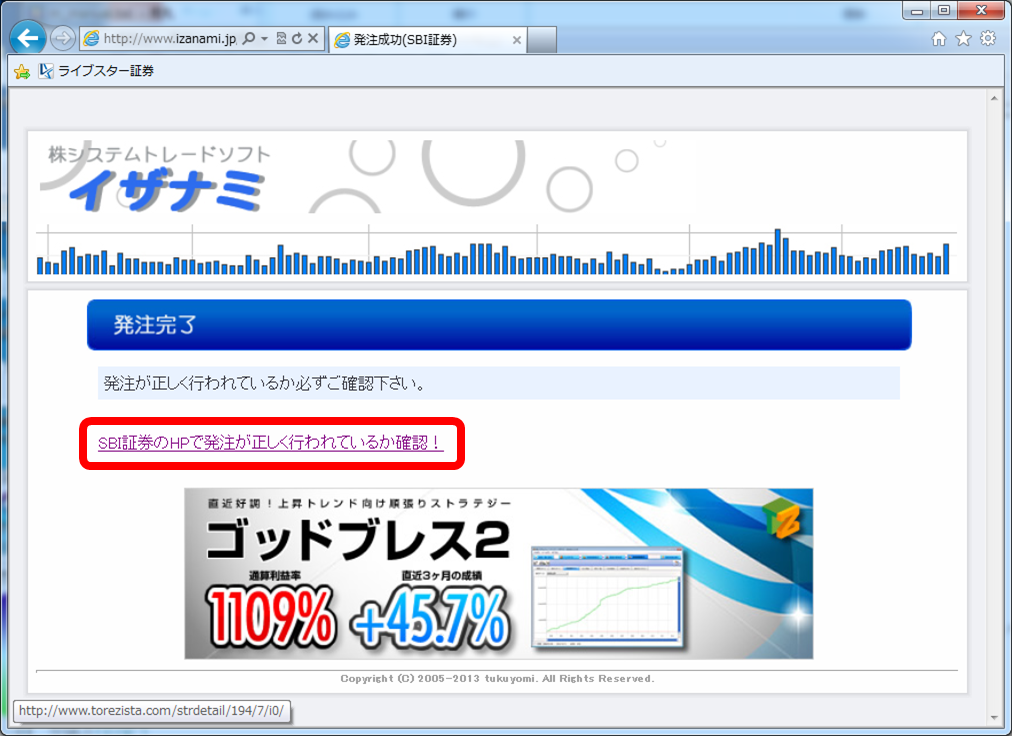The height and width of the screenshot is (736, 1012).
Task: Click the browser Forward arrow button
Action: (63, 39)
